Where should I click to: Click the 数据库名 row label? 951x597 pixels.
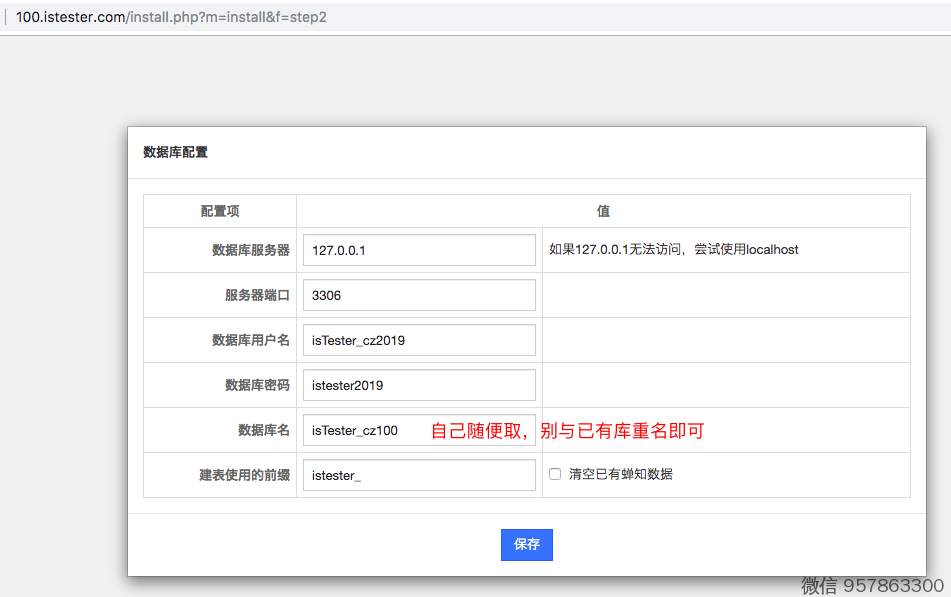pyautogui.click(x=263, y=430)
